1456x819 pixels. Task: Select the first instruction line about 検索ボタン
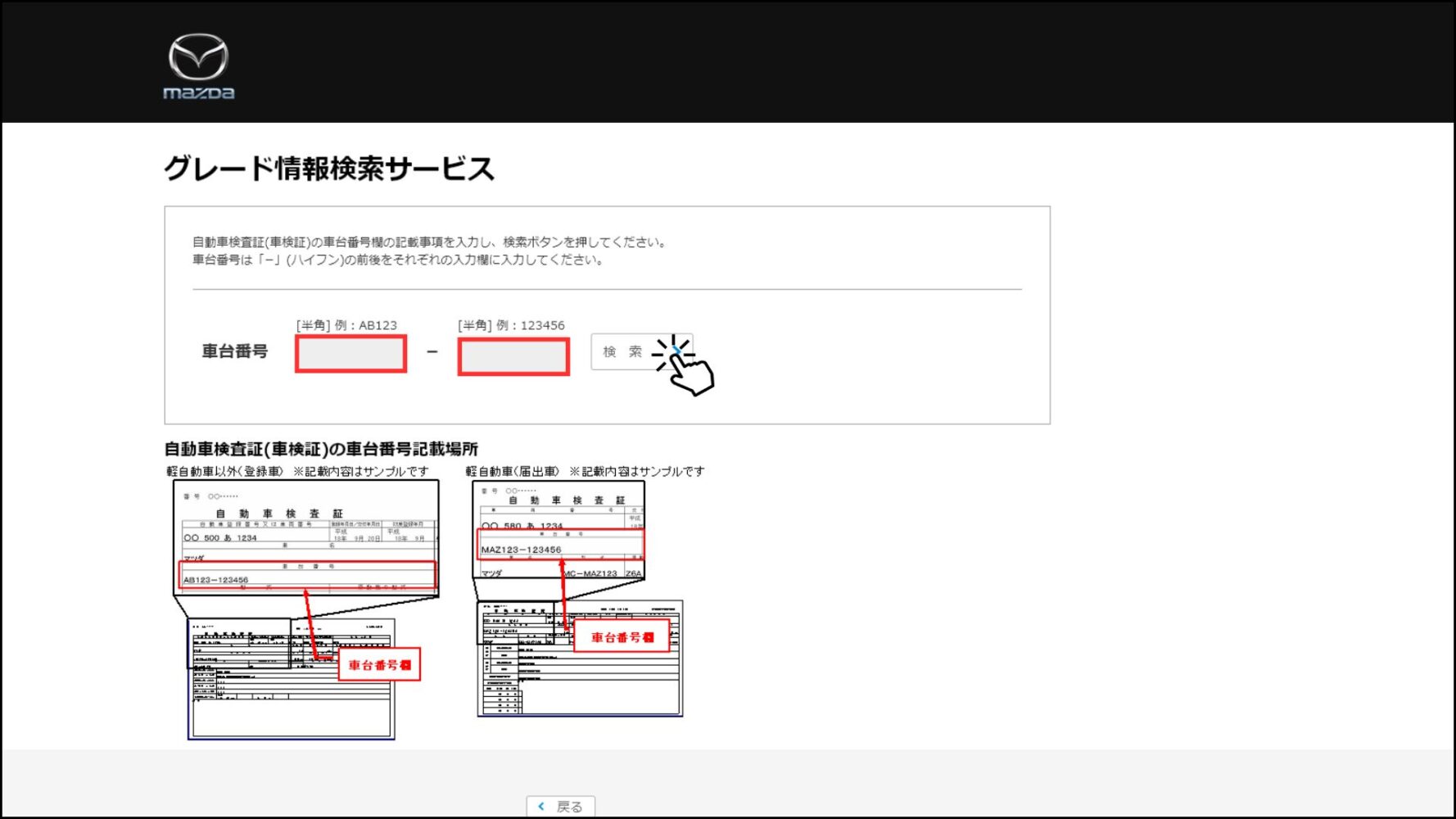click(x=431, y=242)
